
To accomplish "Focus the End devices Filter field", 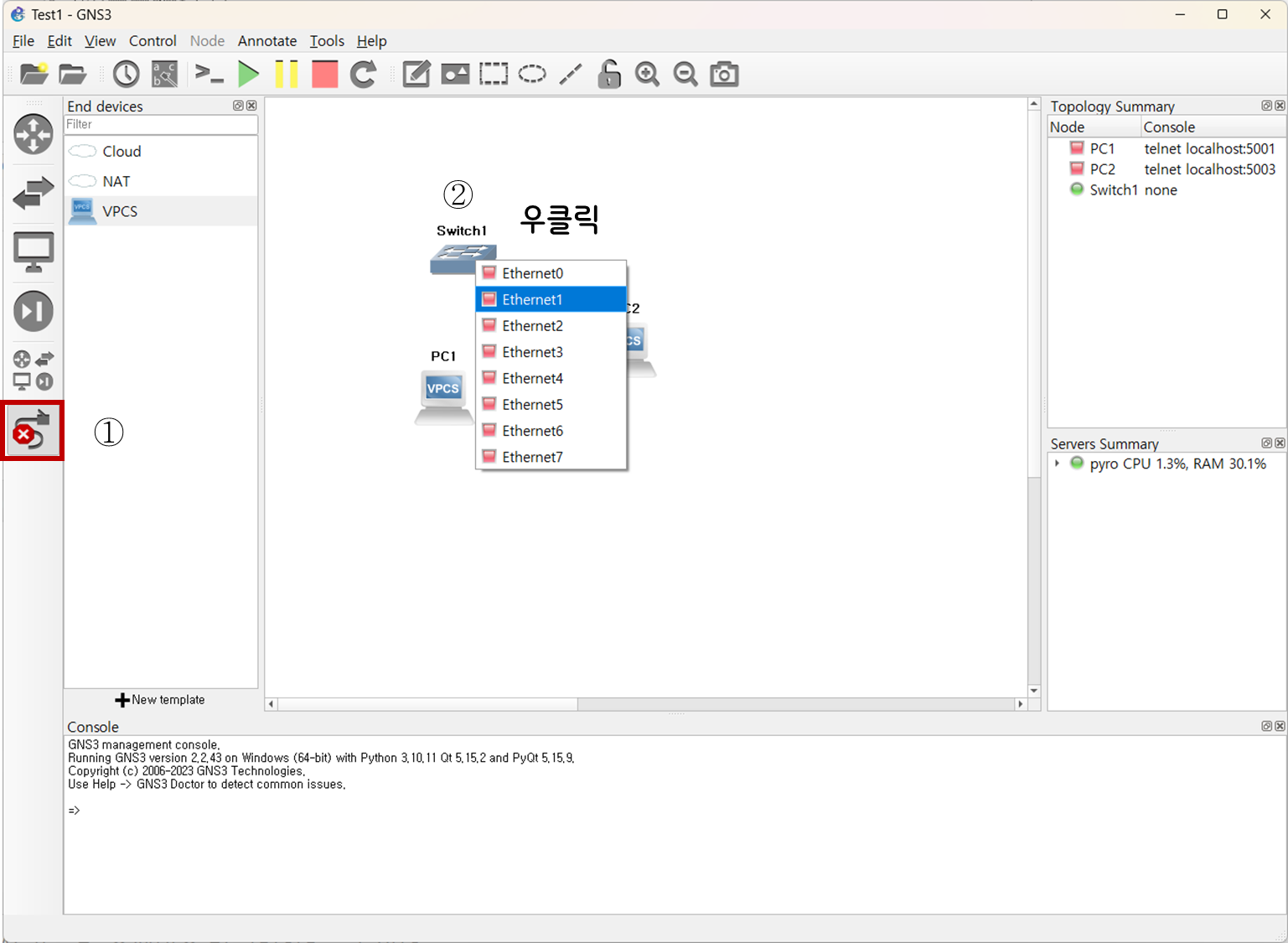I will pyautogui.click(x=161, y=124).
